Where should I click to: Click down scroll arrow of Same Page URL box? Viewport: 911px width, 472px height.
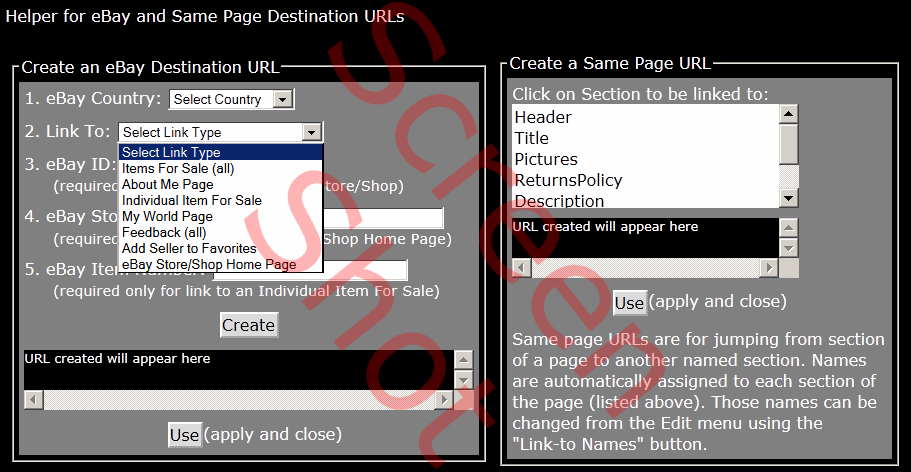[x=788, y=248]
